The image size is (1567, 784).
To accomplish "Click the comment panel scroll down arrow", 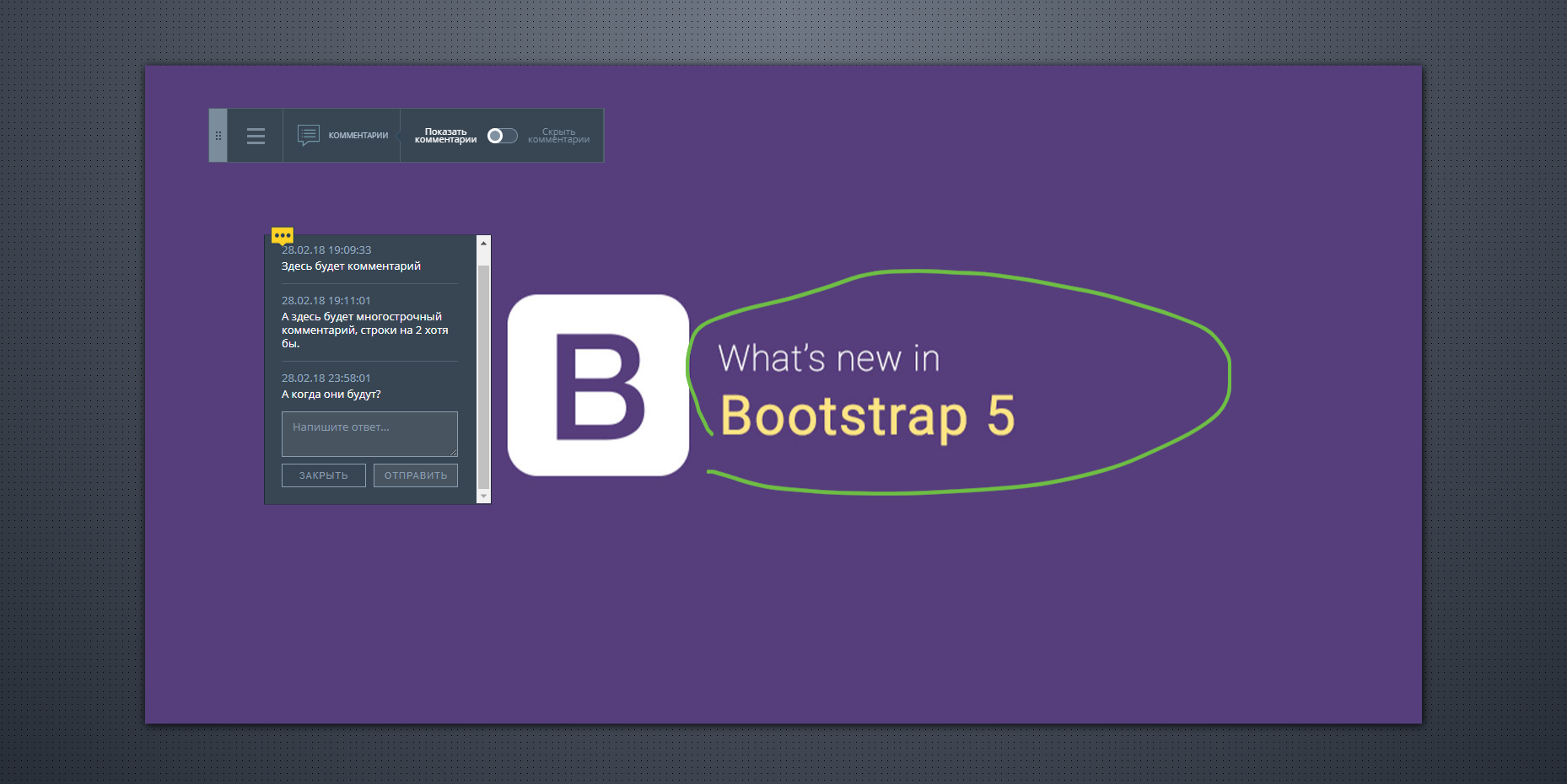I will point(484,497).
